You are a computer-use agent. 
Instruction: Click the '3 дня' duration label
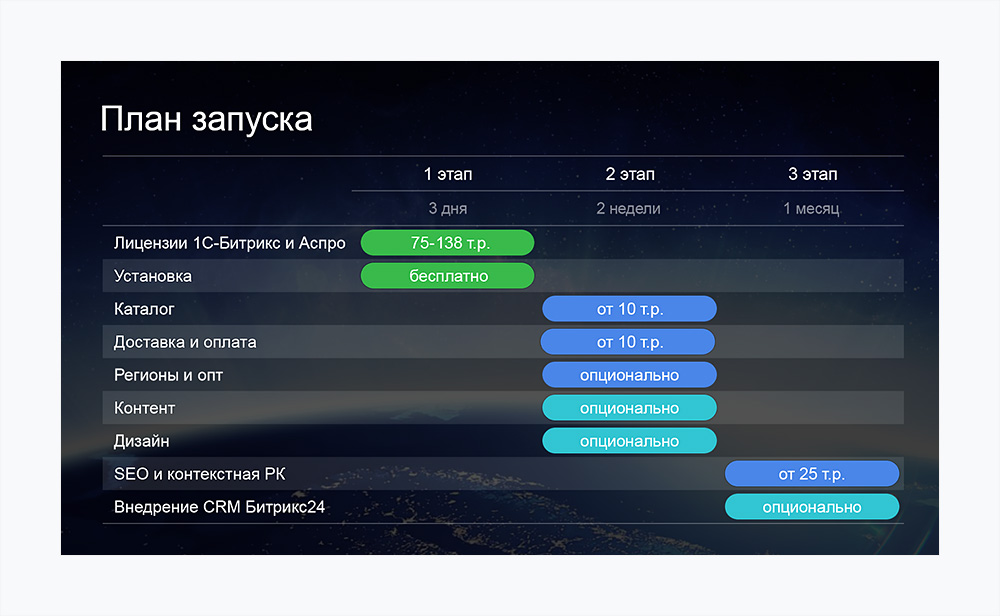tap(447, 209)
